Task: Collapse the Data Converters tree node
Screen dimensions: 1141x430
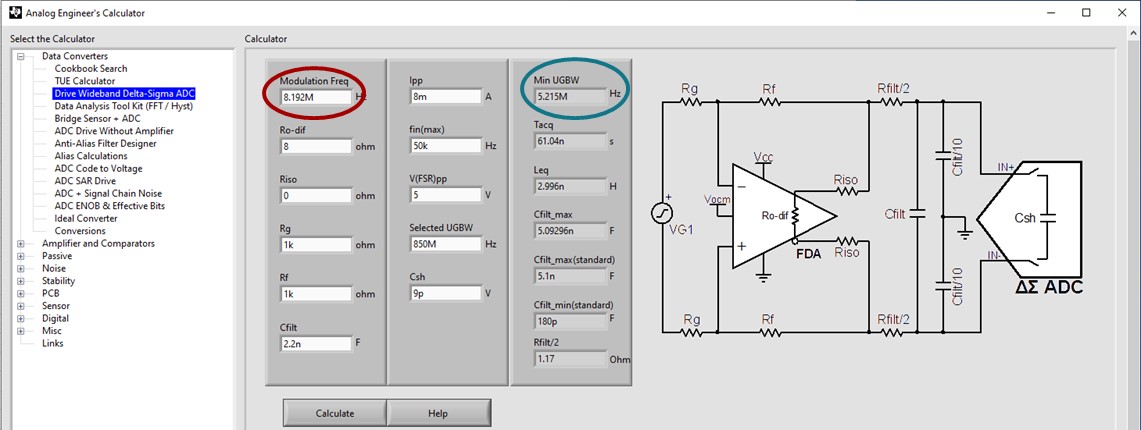Action: [20, 56]
